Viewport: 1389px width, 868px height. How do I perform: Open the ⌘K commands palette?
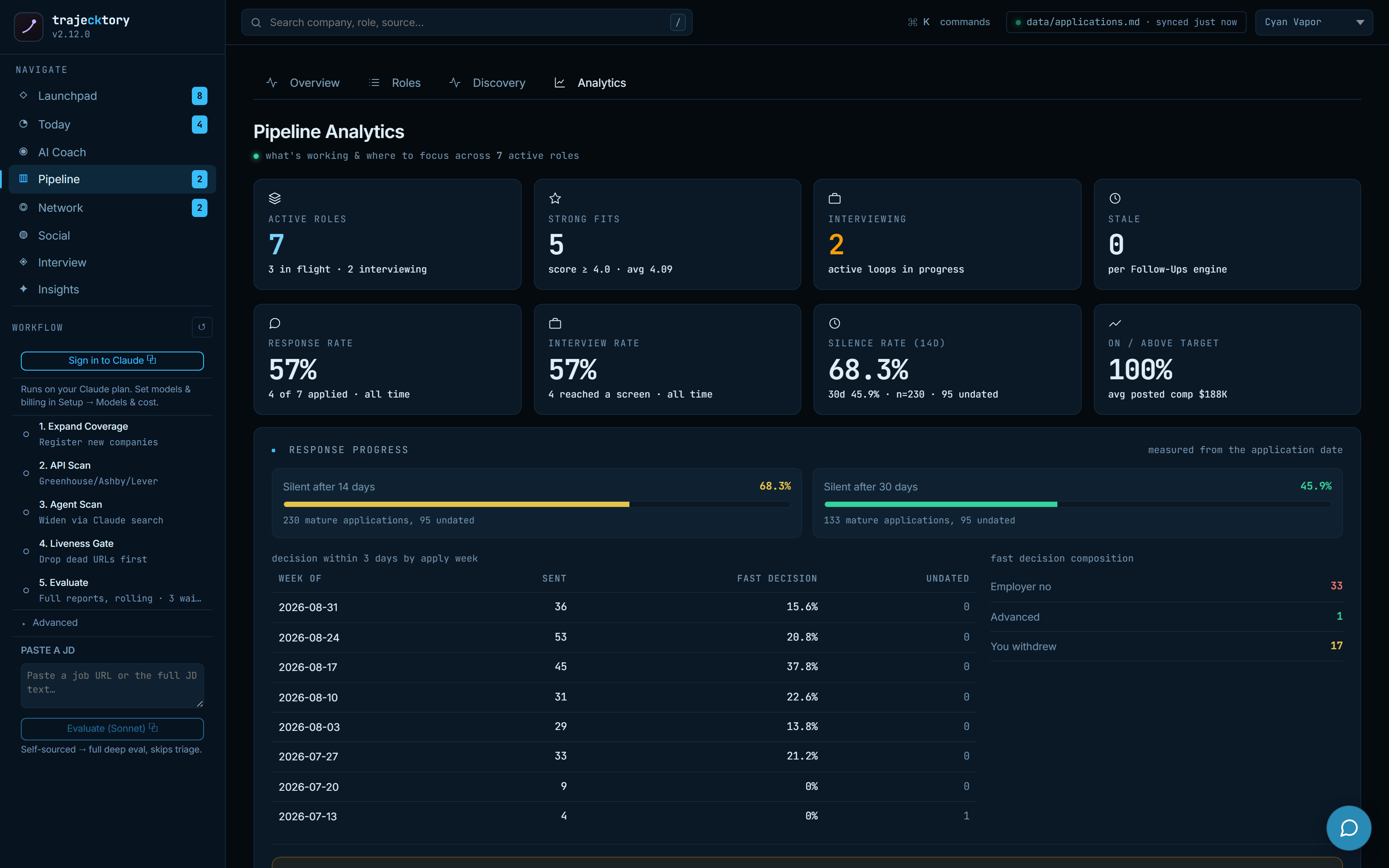point(949,23)
